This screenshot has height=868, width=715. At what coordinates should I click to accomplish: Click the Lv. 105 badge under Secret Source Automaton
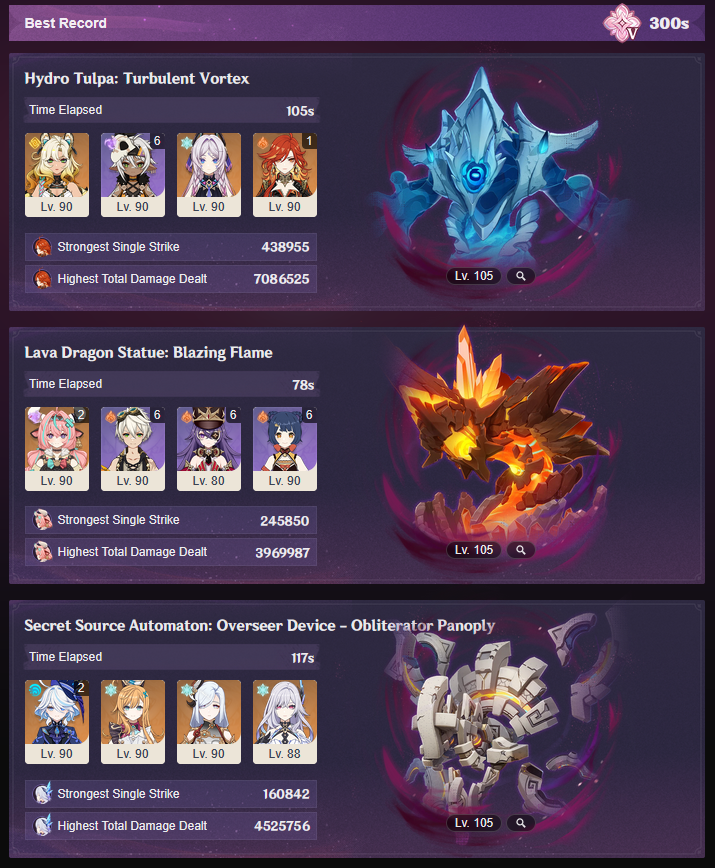click(474, 823)
